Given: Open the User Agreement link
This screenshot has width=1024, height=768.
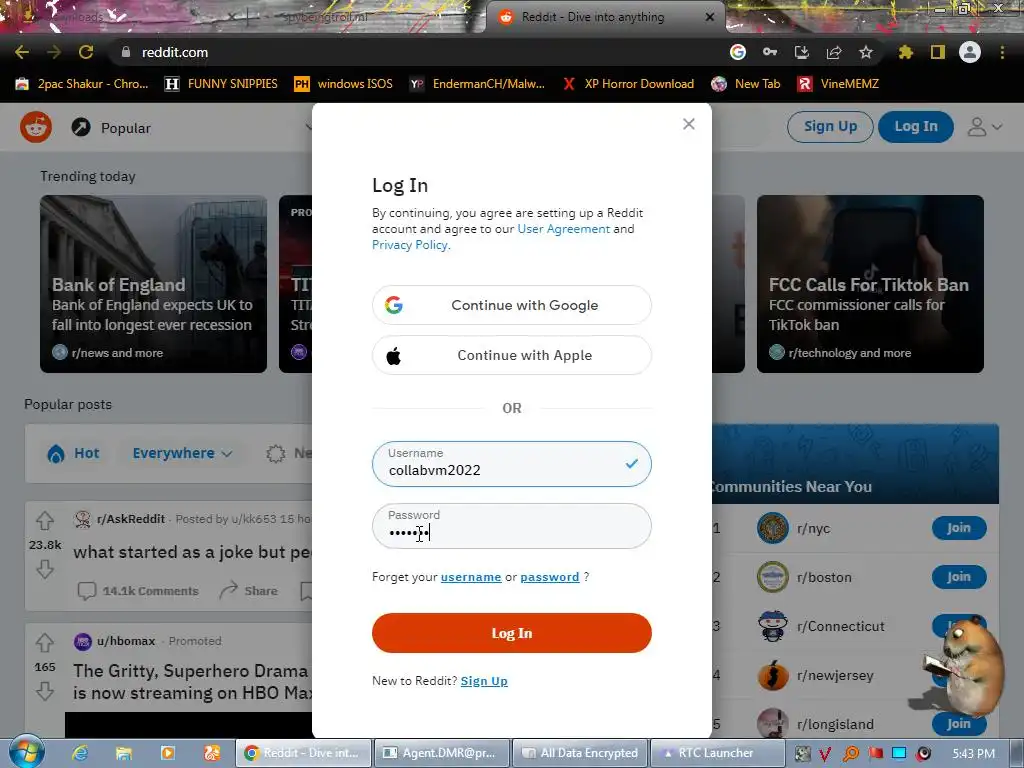Looking at the screenshot, I should coord(564,229).
